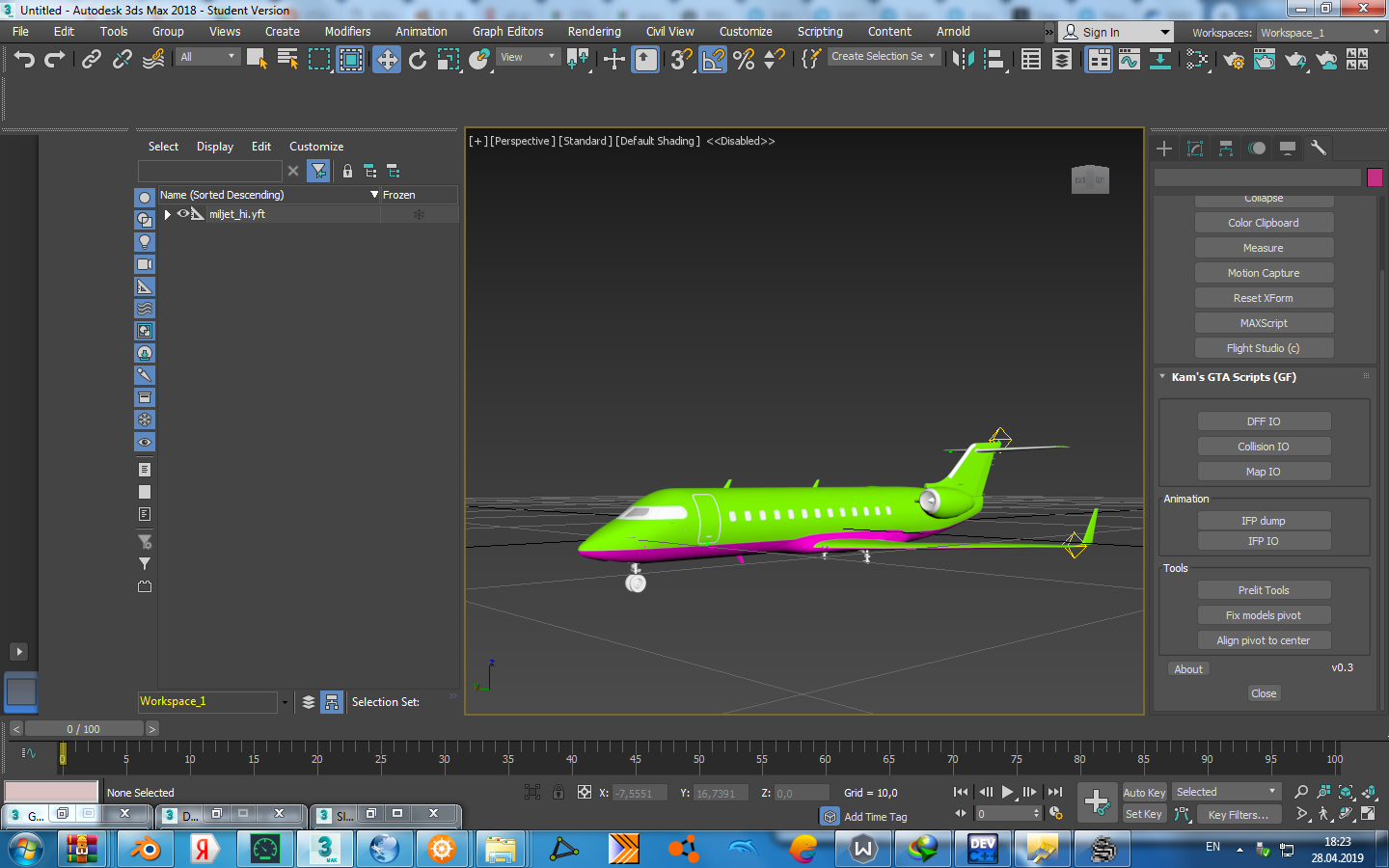Screen dimensions: 1389x868
Task: Open the Selected key filter dropdown
Action: click(x=1226, y=792)
